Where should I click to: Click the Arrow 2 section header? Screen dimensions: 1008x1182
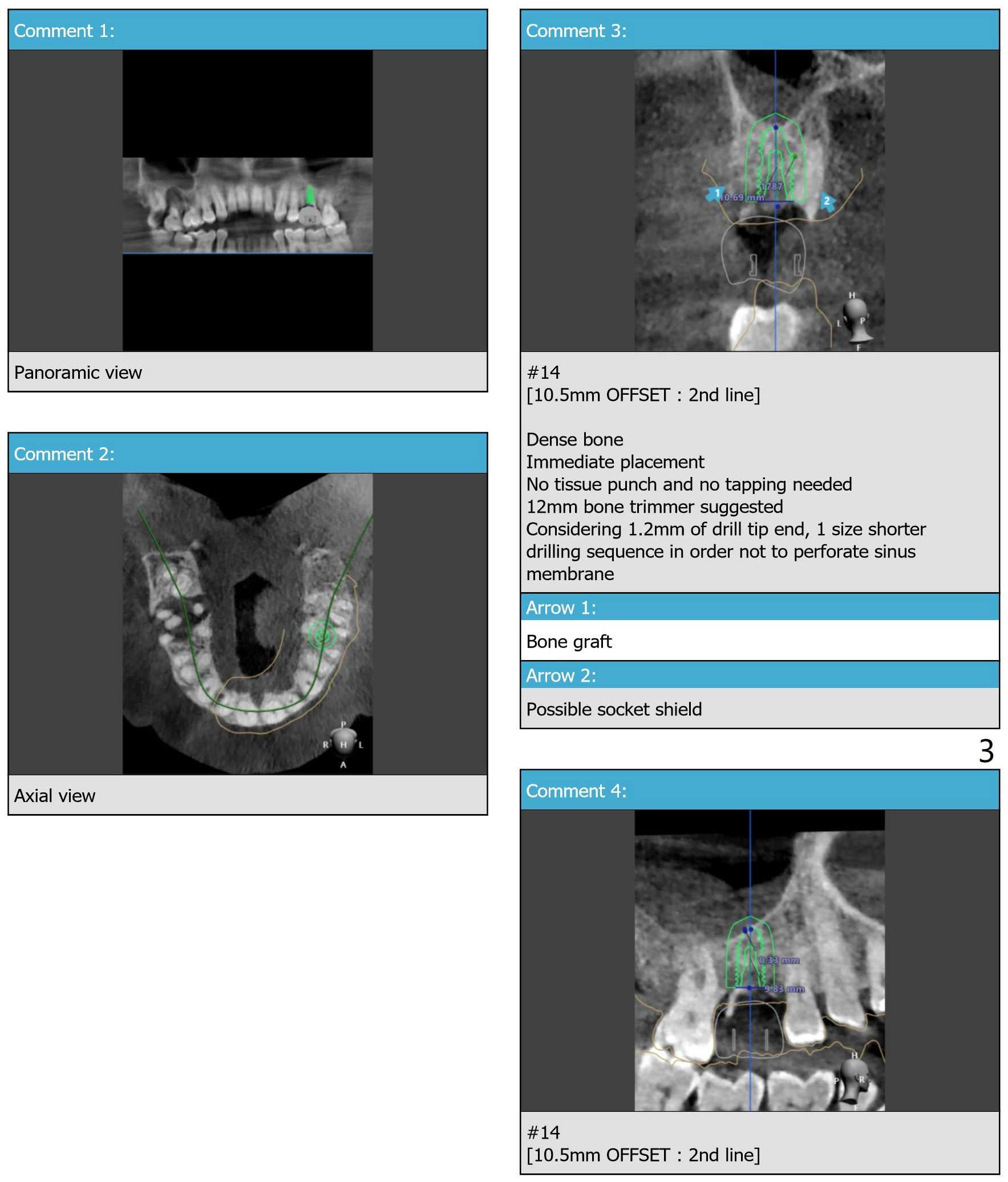point(759,675)
